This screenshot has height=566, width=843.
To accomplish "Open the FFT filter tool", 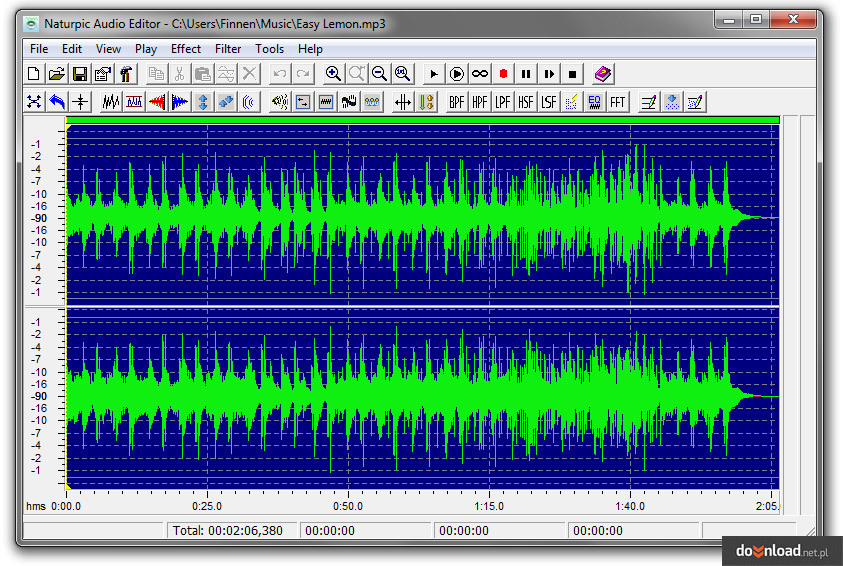I will [618, 102].
